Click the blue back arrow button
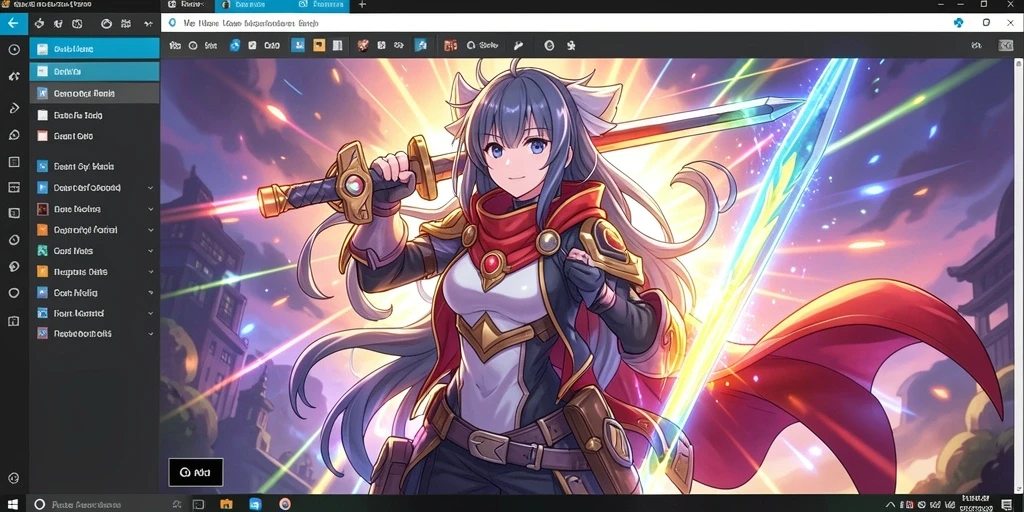 tap(14, 24)
